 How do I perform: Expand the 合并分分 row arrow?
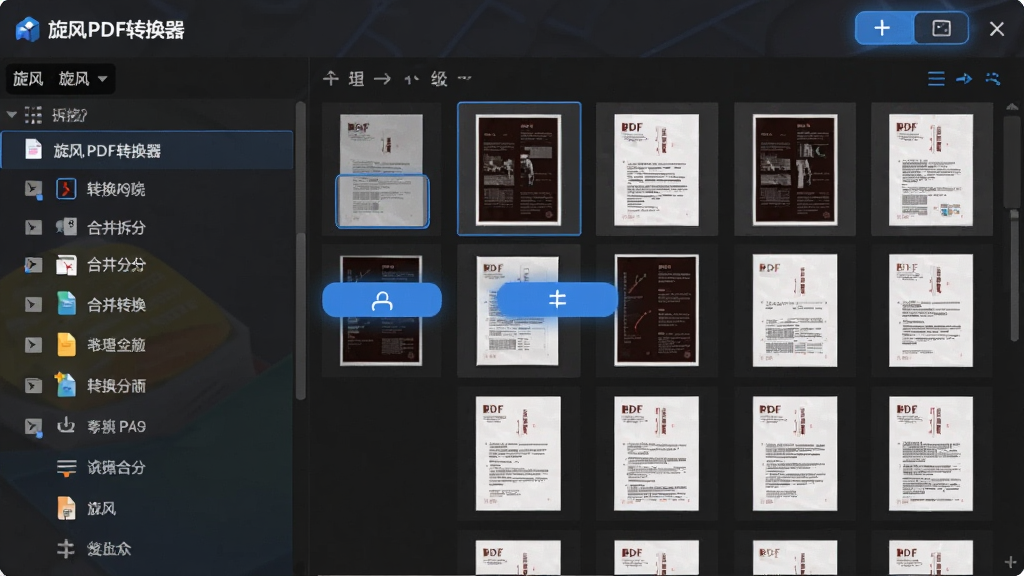(33, 265)
